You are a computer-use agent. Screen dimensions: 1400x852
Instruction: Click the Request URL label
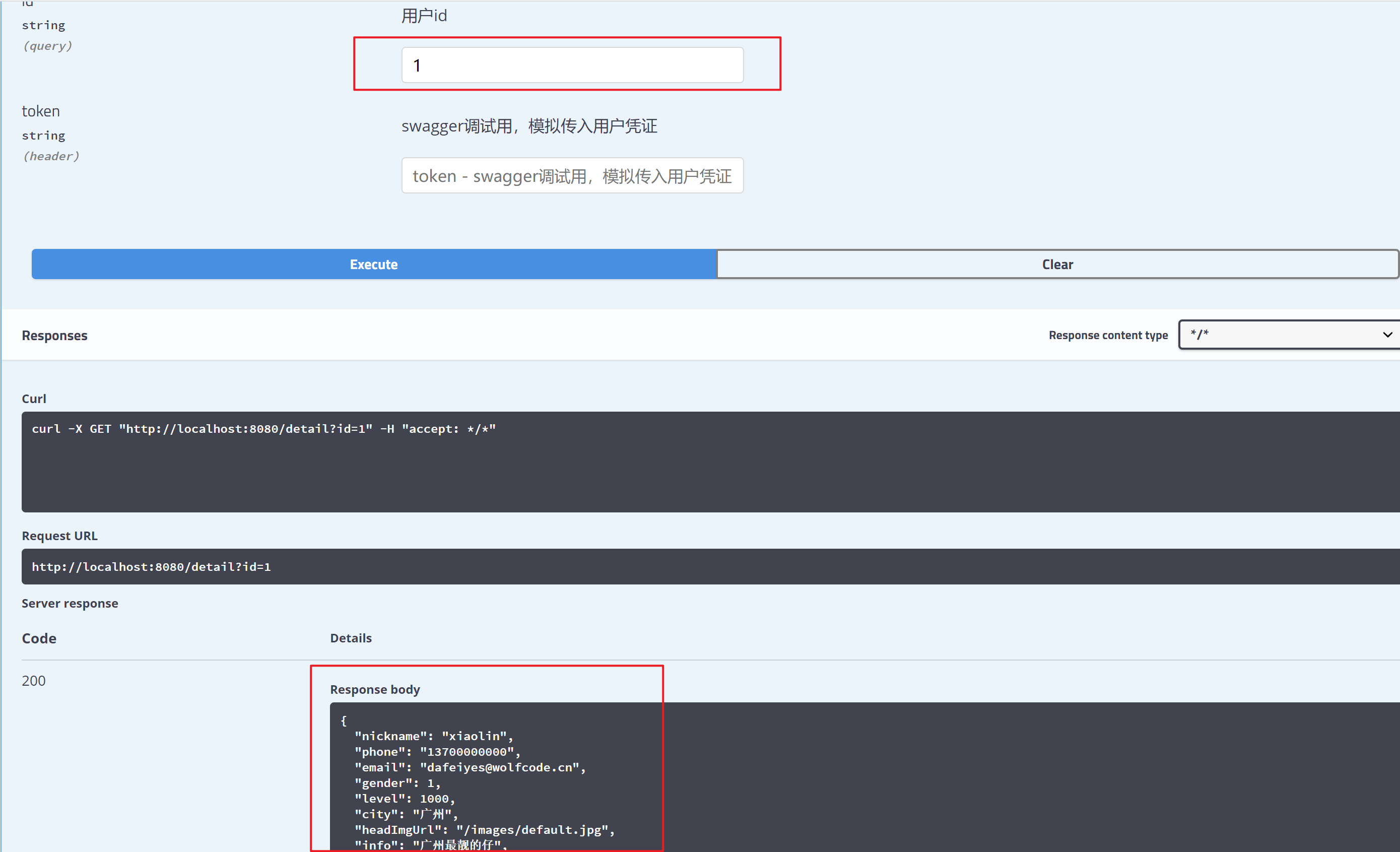[x=59, y=536]
